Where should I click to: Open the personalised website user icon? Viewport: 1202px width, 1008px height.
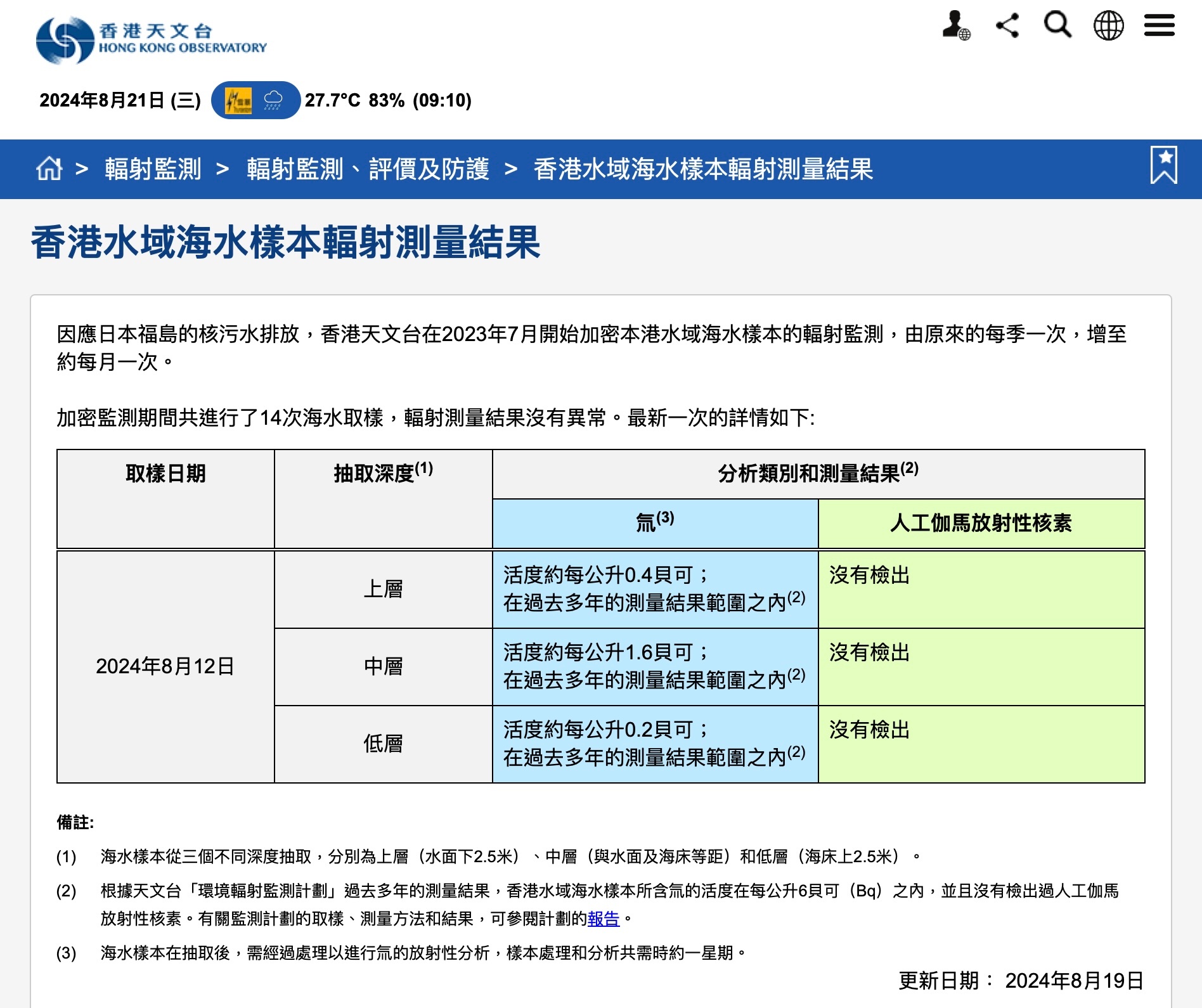[956, 26]
